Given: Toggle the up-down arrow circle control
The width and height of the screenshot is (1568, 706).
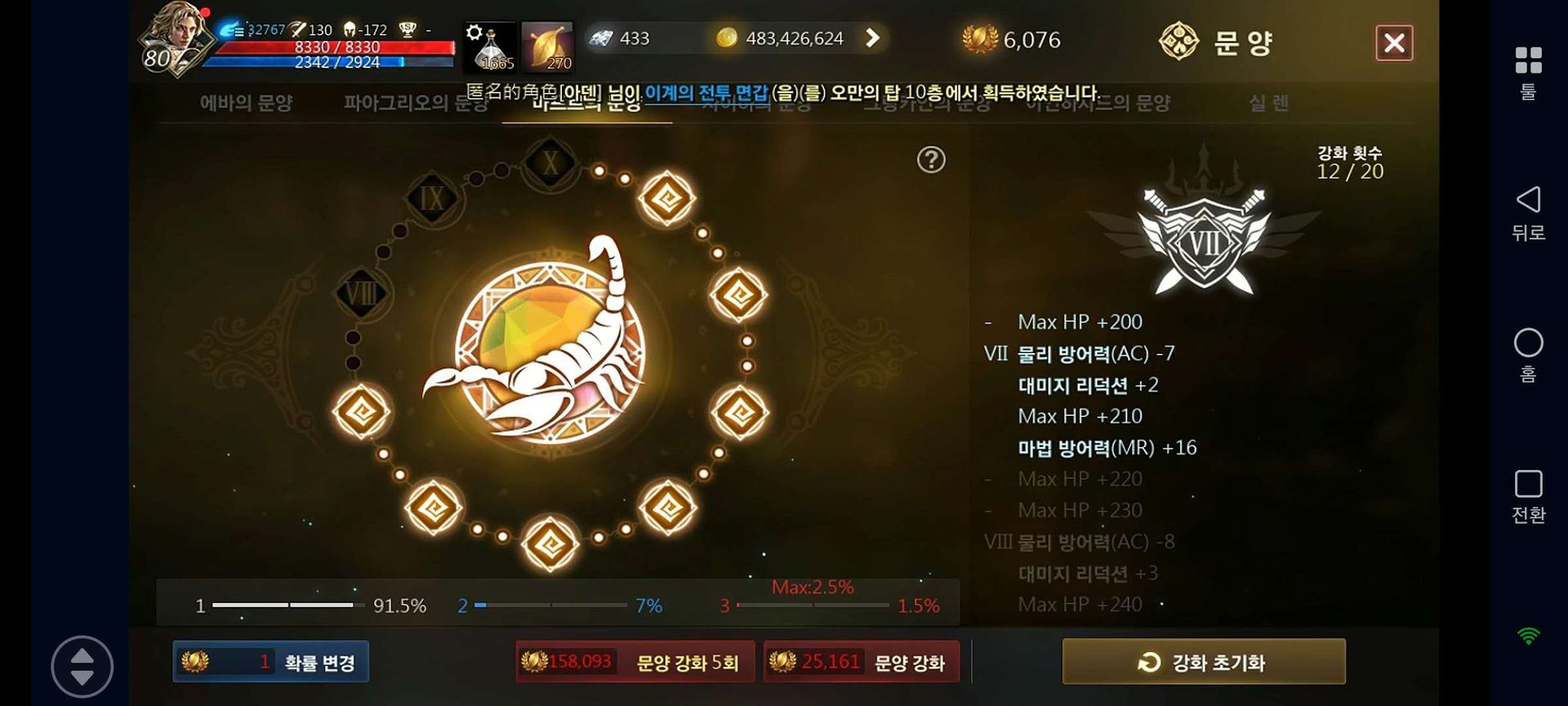Looking at the screenshot, I should [x=82, y=666].
